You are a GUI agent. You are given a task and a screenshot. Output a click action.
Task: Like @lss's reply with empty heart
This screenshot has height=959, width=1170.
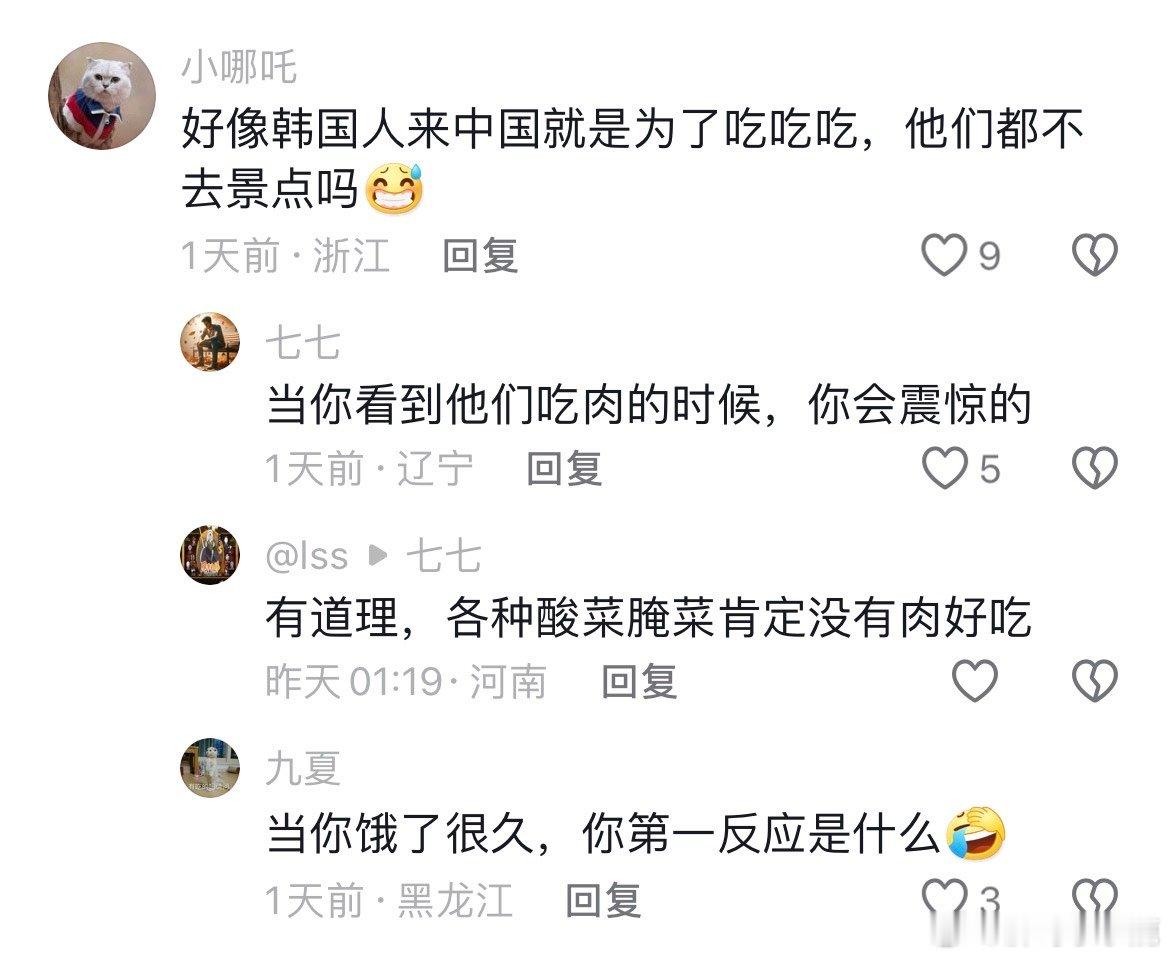tap(975, 681)
